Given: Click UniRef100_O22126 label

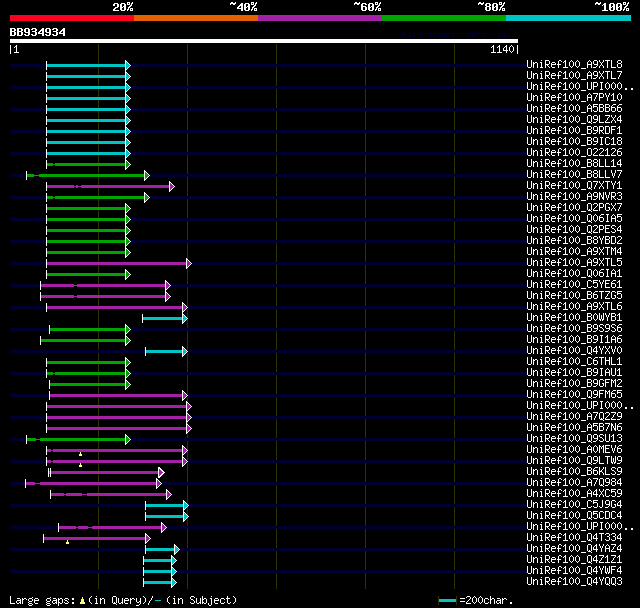Looking at the screenshot, I should [574, 153].
